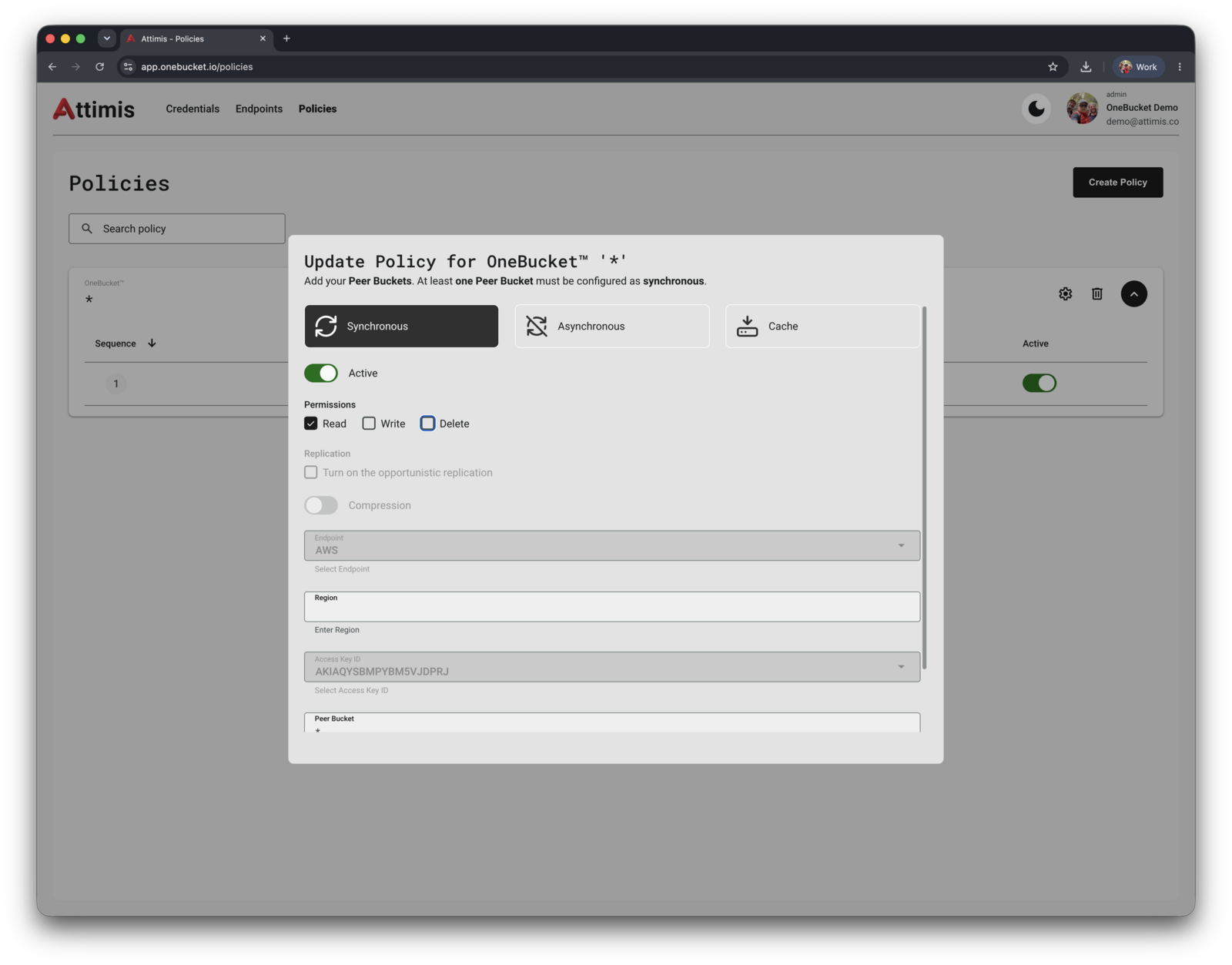1232x965 pixels.
Task: Bookmark this page with star icon
Action: pos(1053,67)
